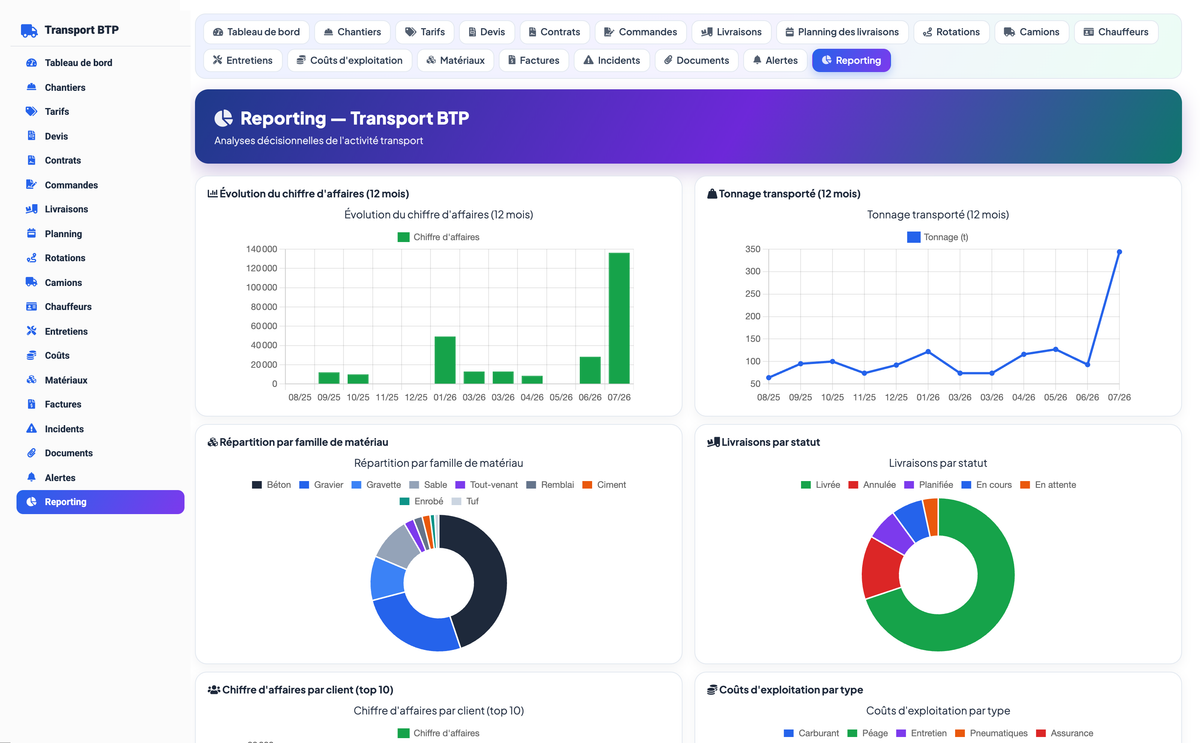
Task: Click the pie chart icon in Reporting header
Action: click(x=223, y=118)
